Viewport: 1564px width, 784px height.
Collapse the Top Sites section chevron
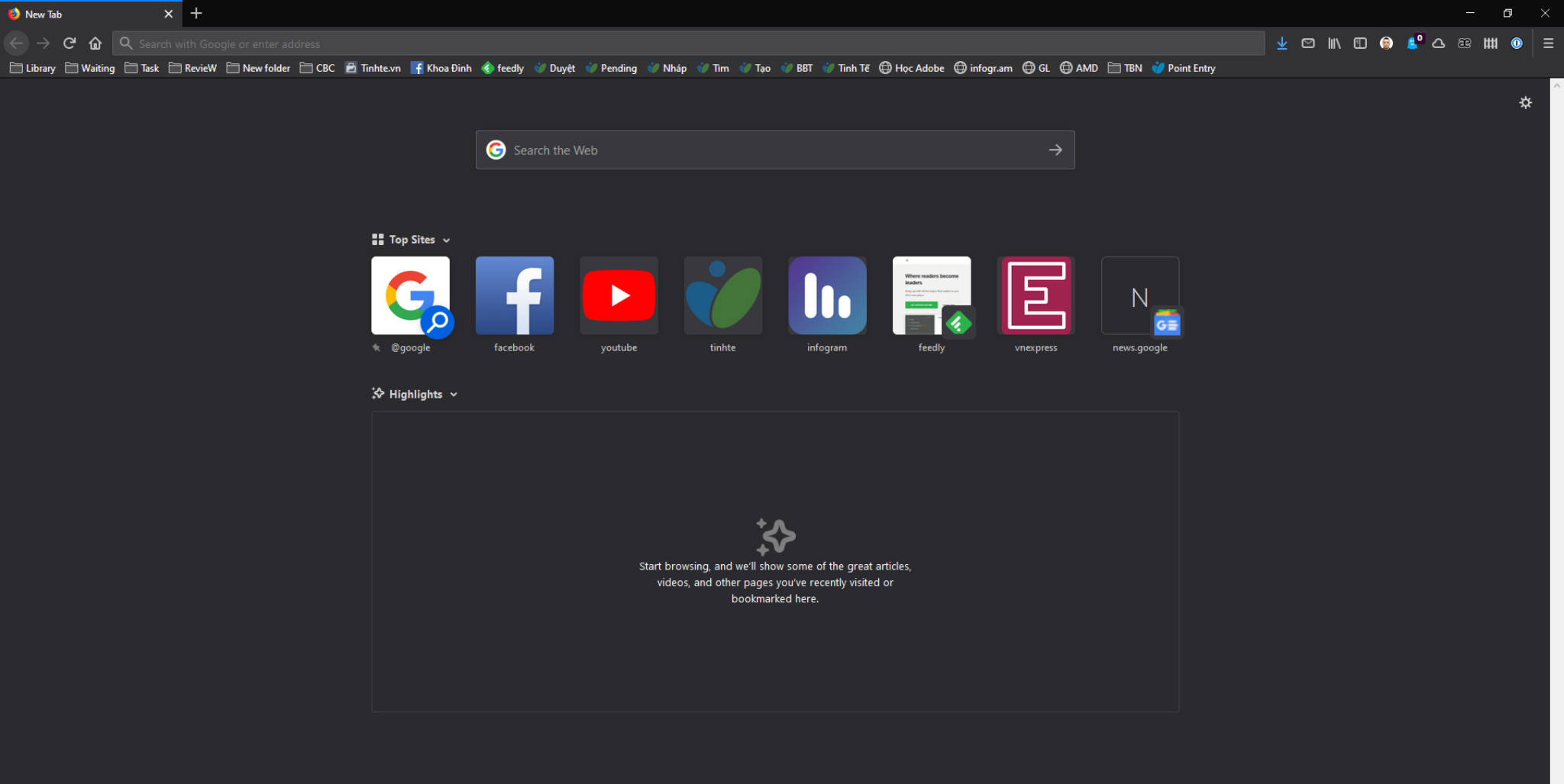point(446,240)
